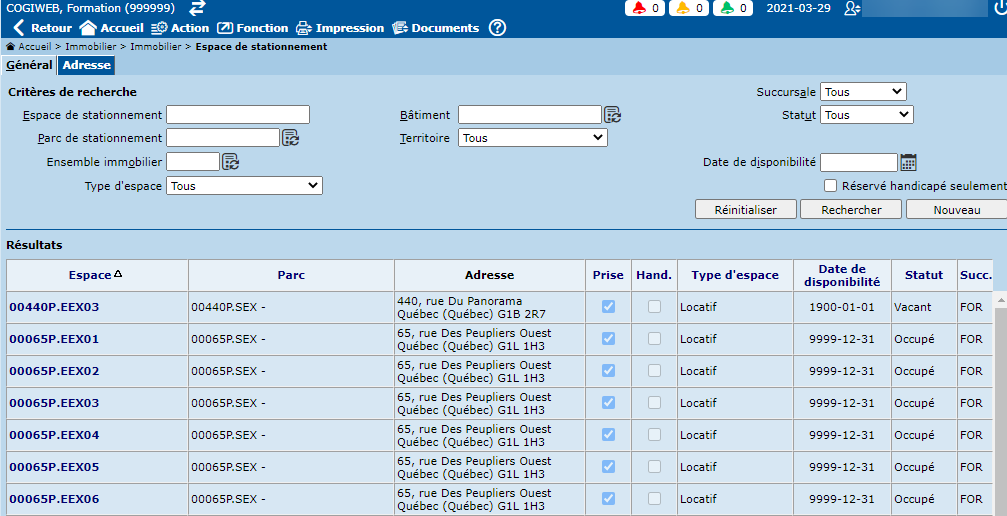Click the Rechercher button
The image size is (1007, 516).
(851, 210)
